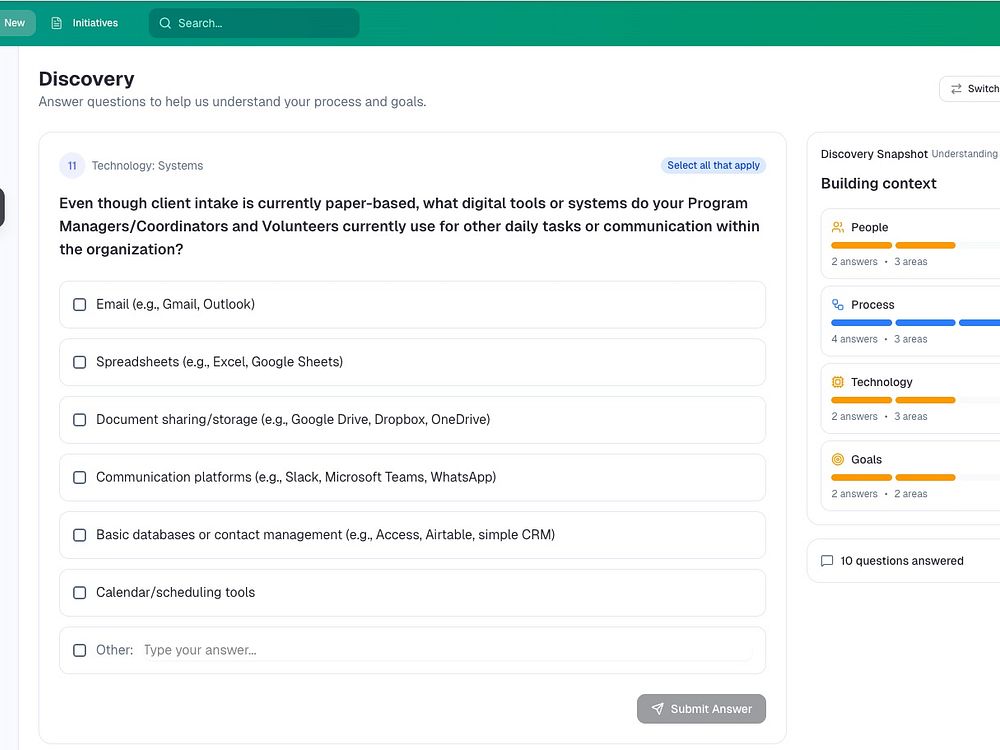
Task: Click the People group icon
Action: click(x=838, y=227)
